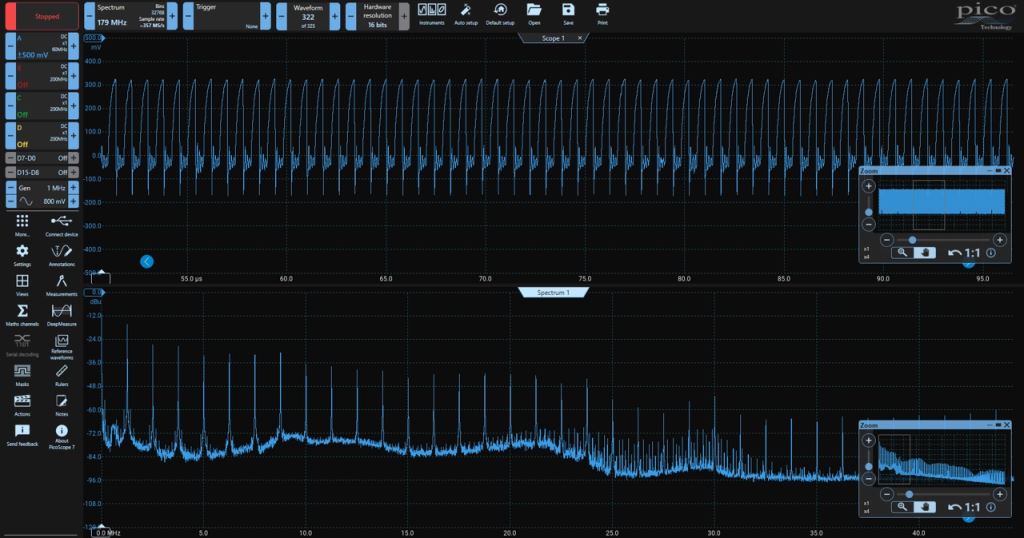Viewport: 1024px width, 538px height.
Task: Open the Settings gear
Action: (22, 255)
